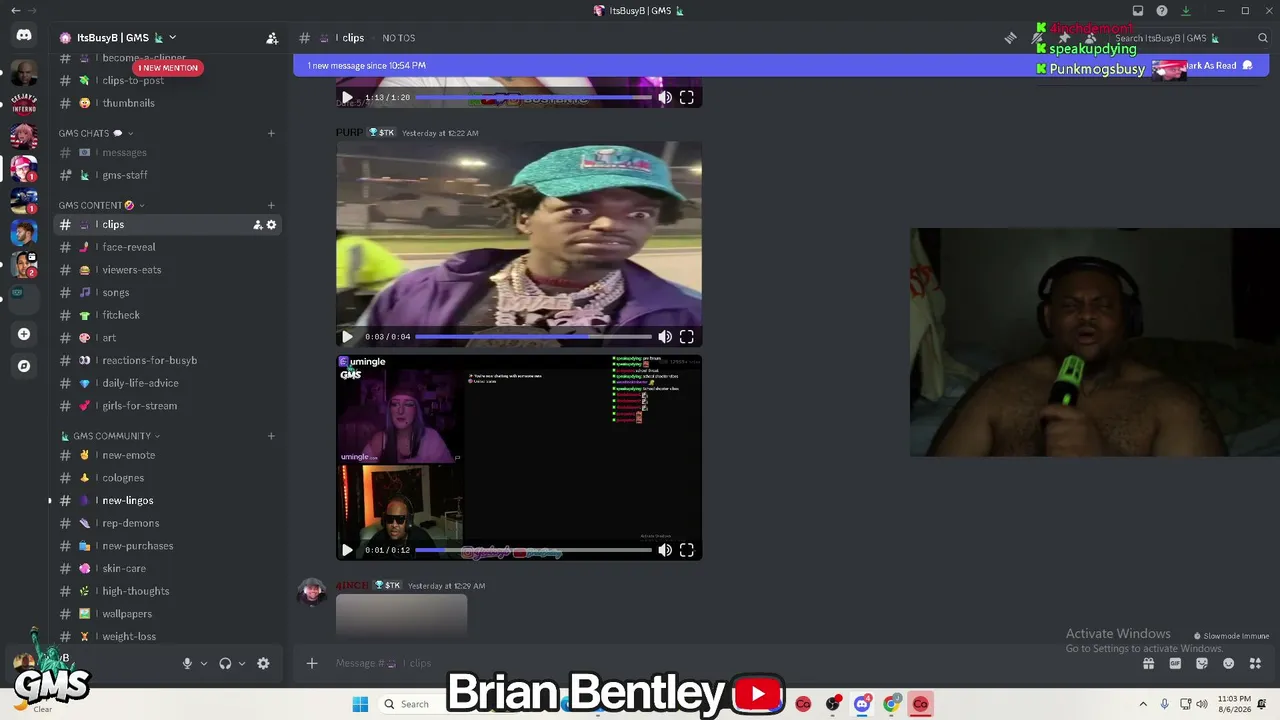Collapse the GMS CHATS category
The image size is (1280, 720).
95,133
